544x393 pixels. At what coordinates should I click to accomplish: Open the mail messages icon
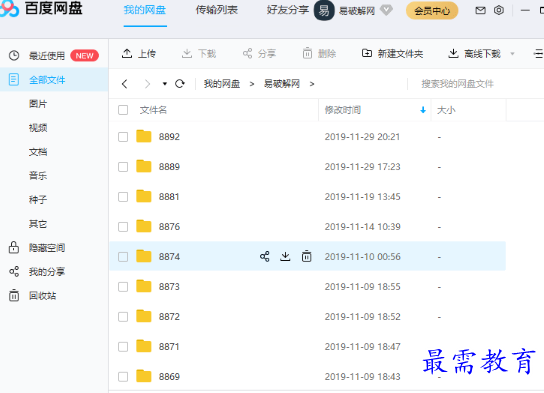[480, 10]
